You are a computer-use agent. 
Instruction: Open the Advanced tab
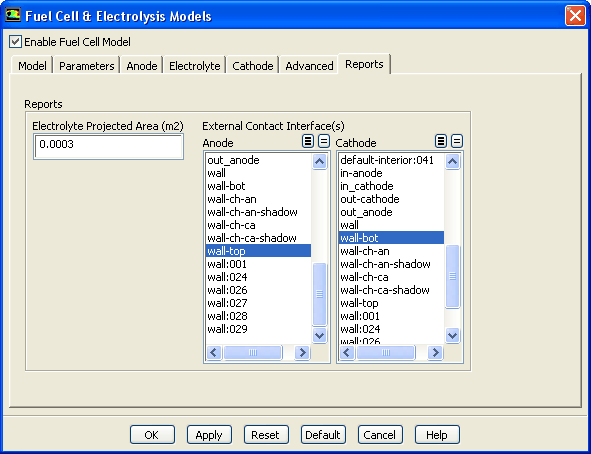pos(309,66)
